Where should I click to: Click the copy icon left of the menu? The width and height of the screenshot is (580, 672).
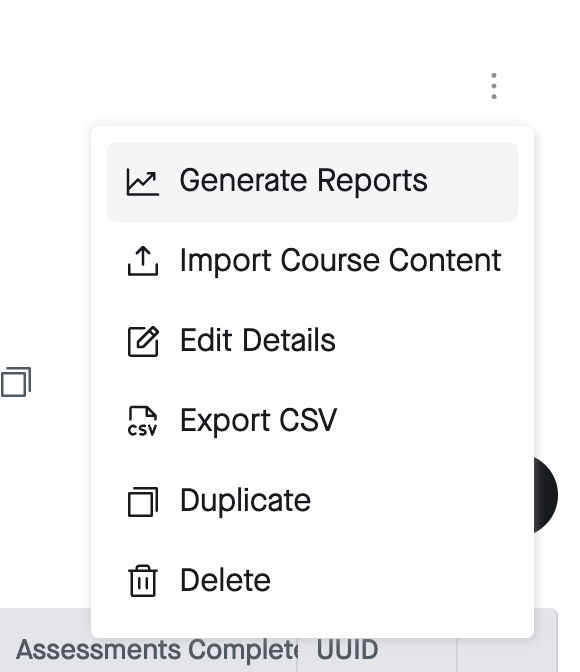click(x=16, y=382)
